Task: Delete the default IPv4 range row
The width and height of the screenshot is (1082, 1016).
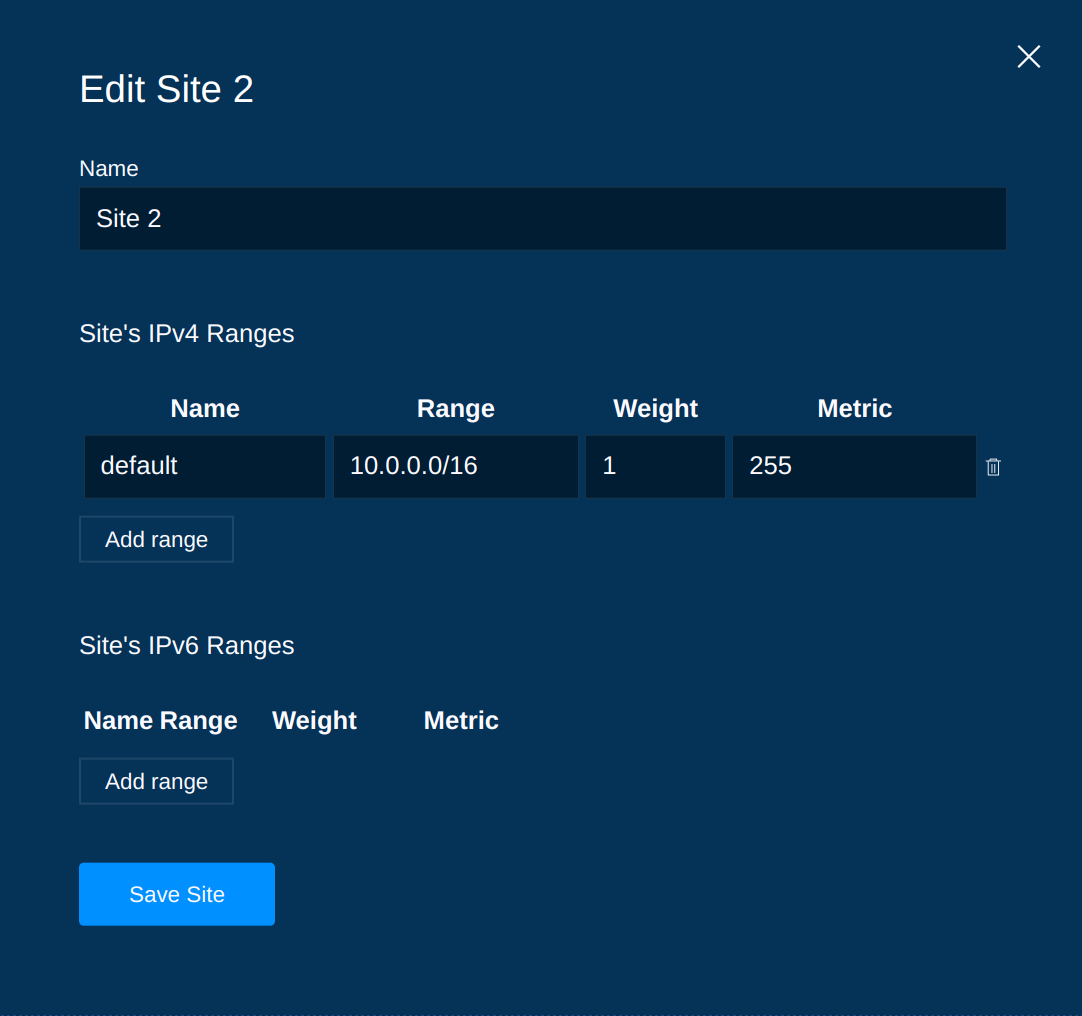Action: [x=993, y=467]
